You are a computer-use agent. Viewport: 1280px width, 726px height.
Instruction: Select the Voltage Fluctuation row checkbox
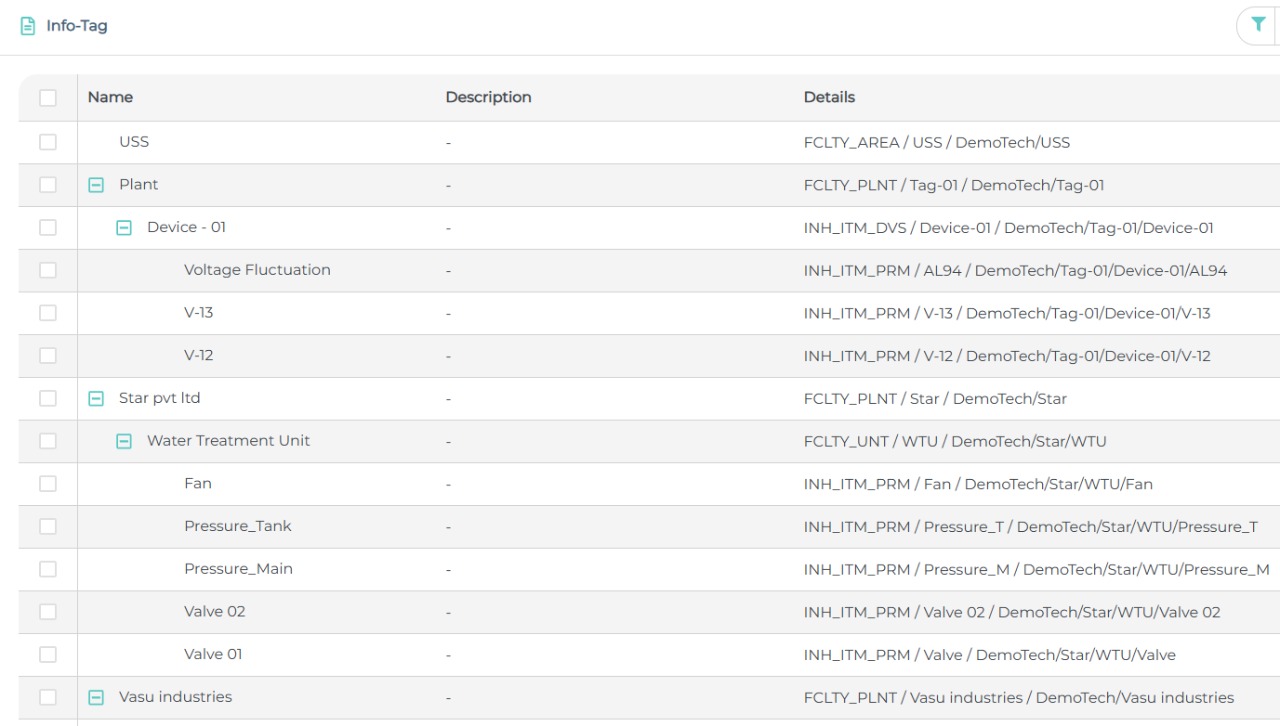pos(48,270)
